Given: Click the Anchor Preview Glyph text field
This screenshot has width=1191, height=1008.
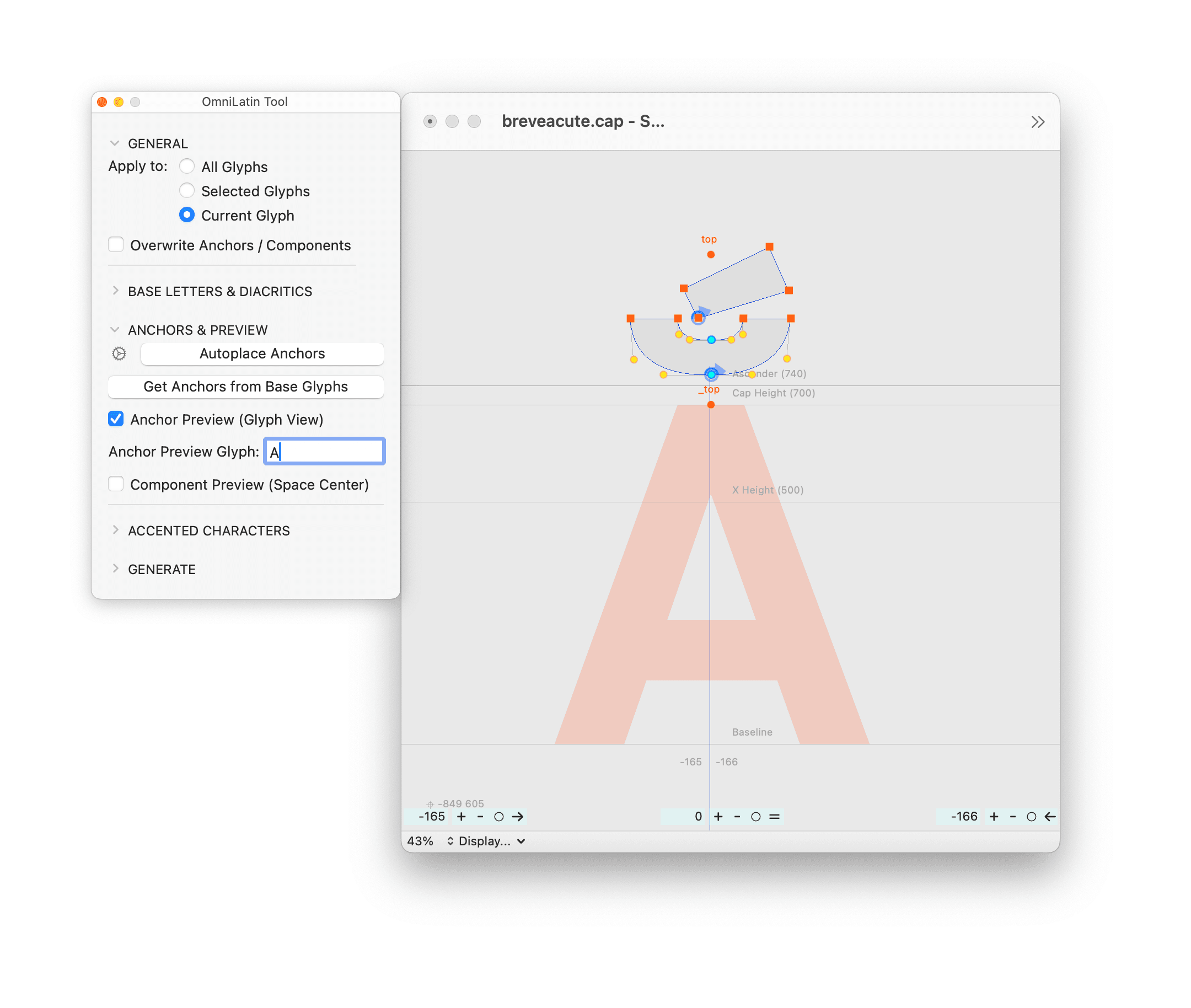Looking at the screenshot, I should 324,452.
